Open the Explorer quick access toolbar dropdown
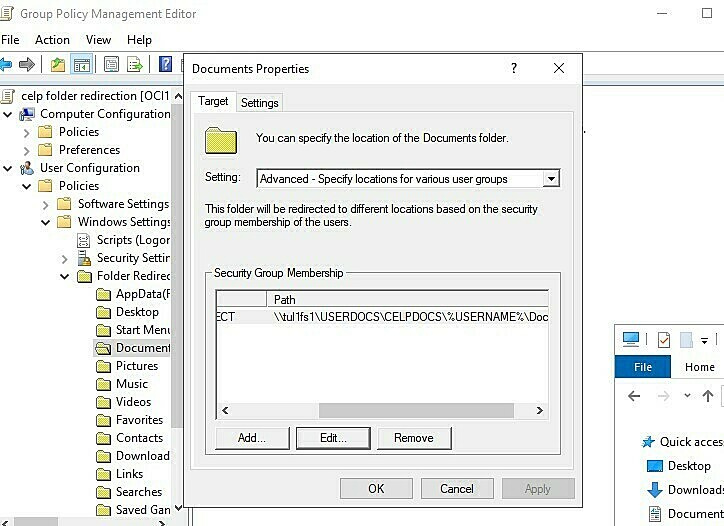Image resolution: width=724 pixels, height=526 pixels. (x=705, y=341)
